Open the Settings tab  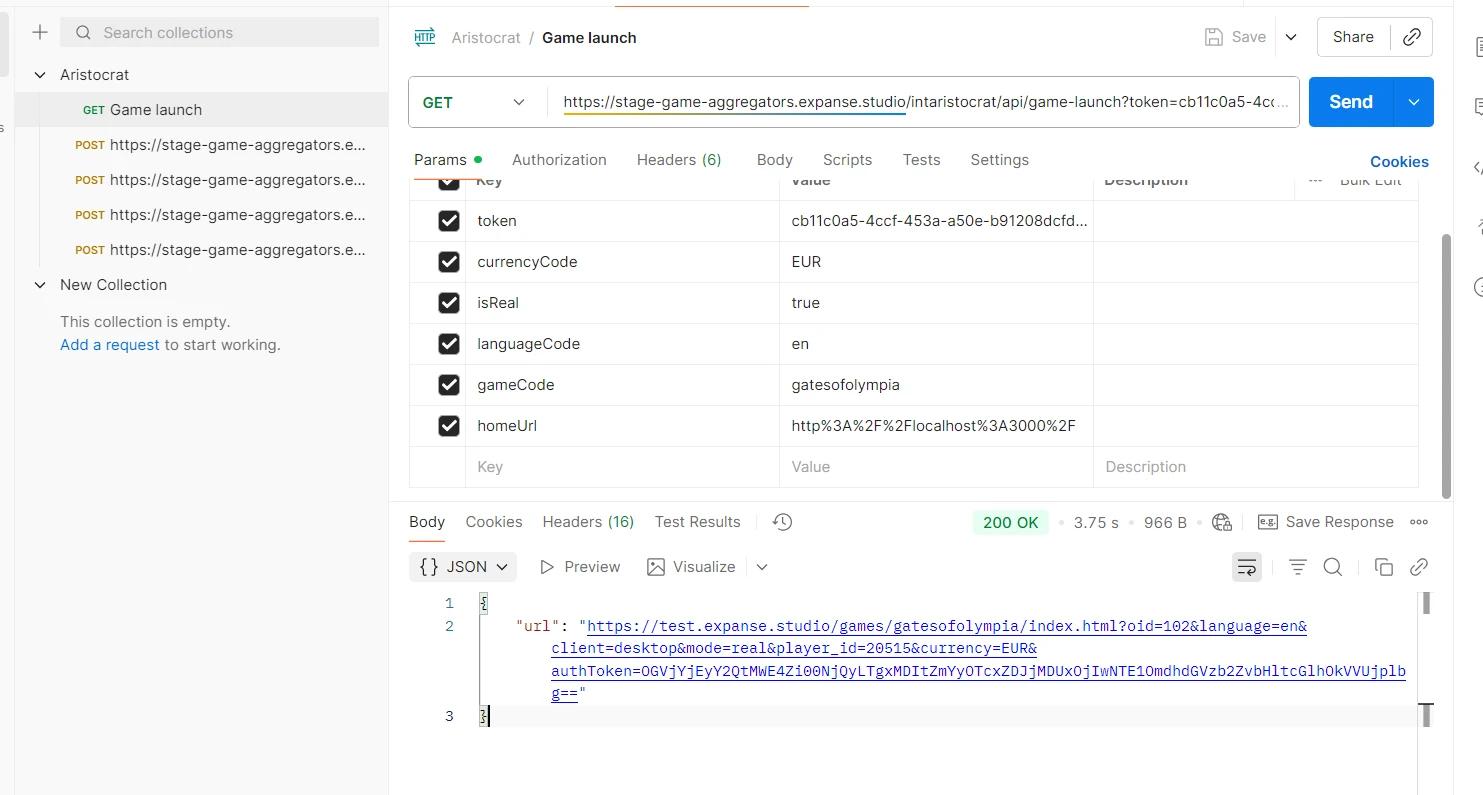point(999,160)
